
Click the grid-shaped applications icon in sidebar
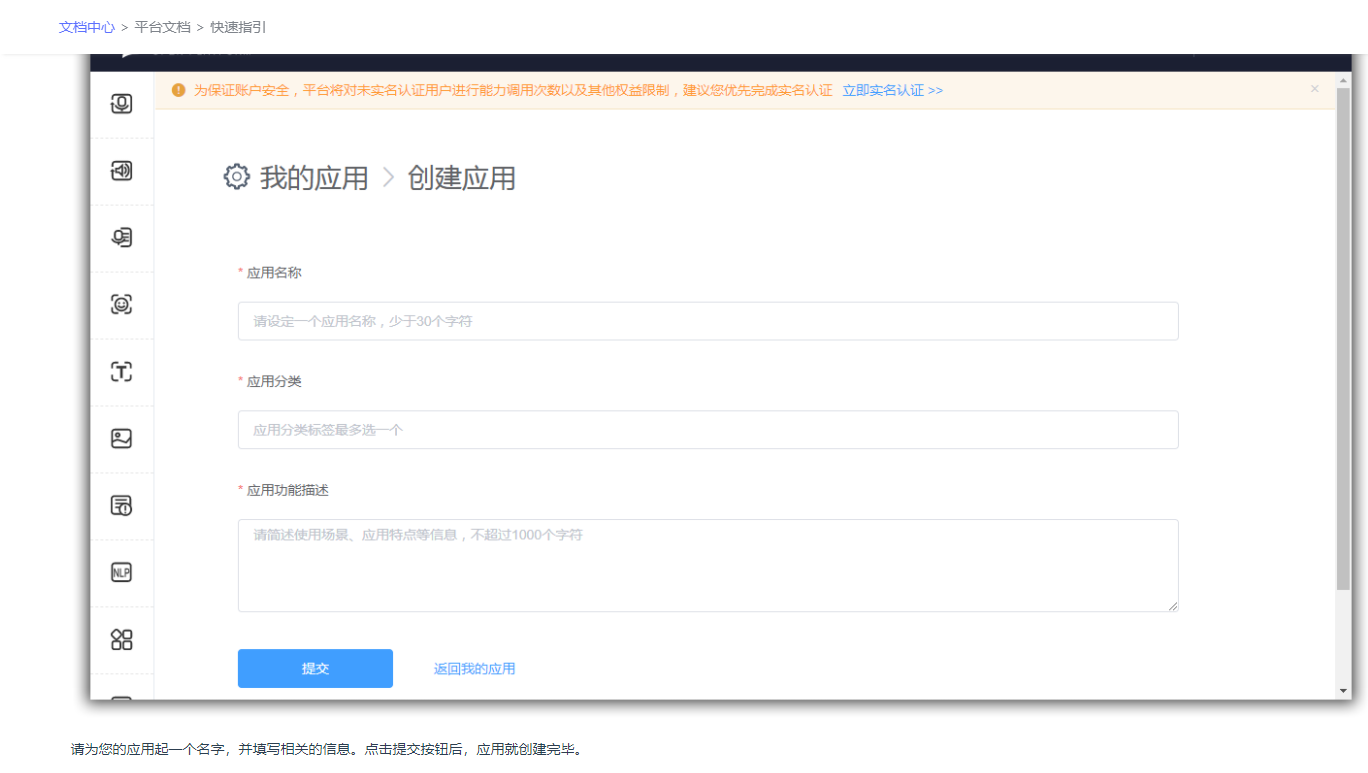point(121,639)
